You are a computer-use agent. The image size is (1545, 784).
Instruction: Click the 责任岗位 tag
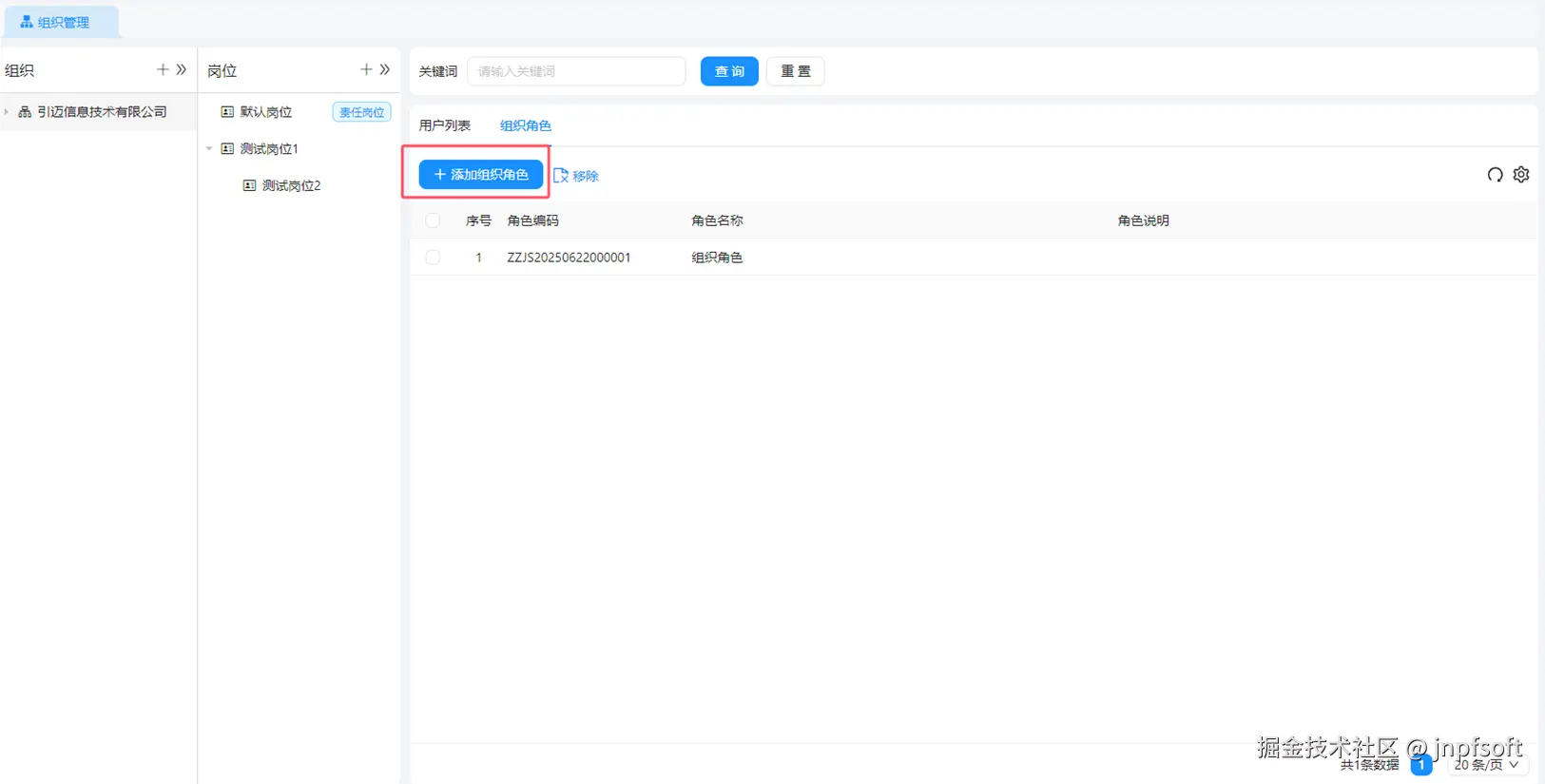(361, 112)
